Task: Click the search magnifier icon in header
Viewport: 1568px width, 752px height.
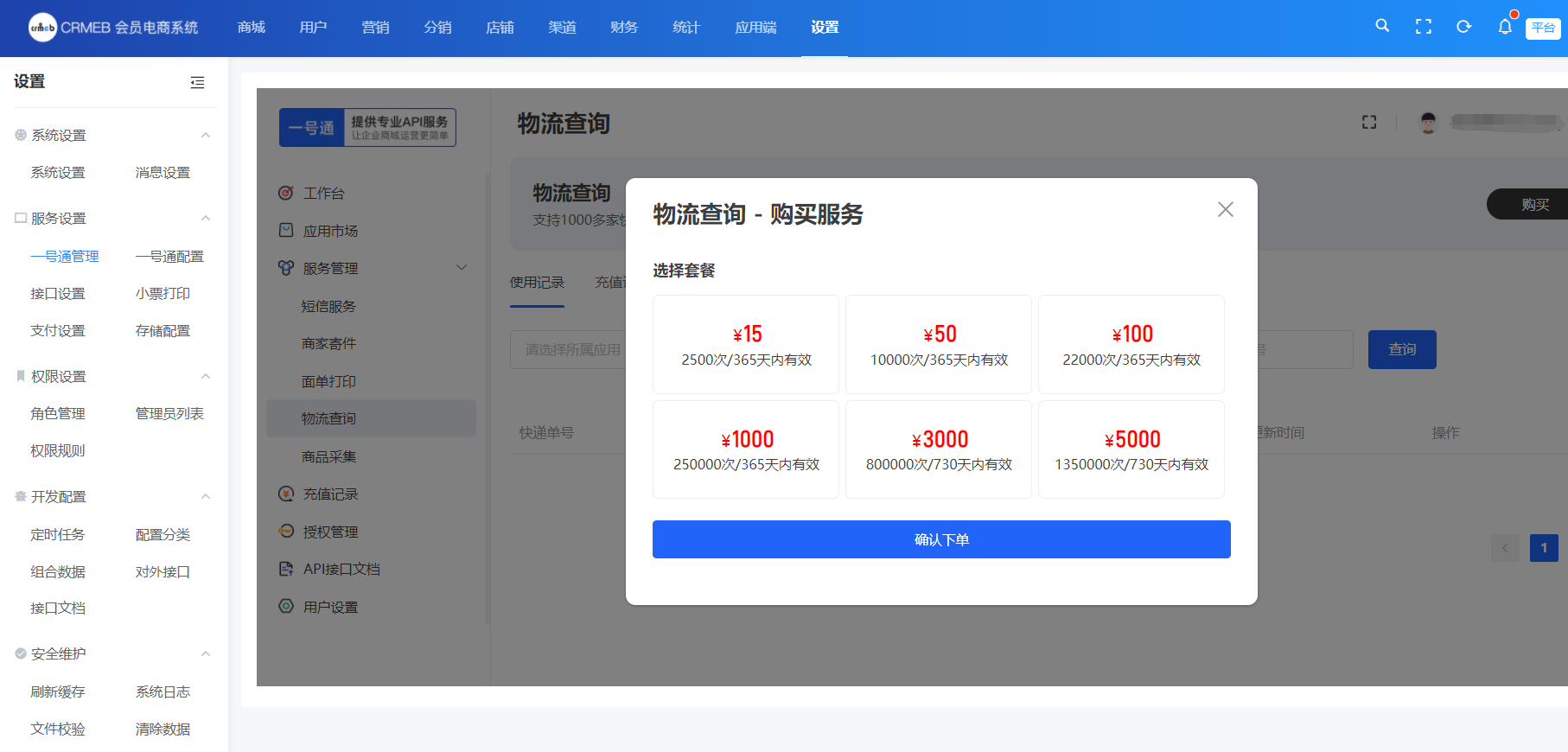Action: click(1382, 27)
